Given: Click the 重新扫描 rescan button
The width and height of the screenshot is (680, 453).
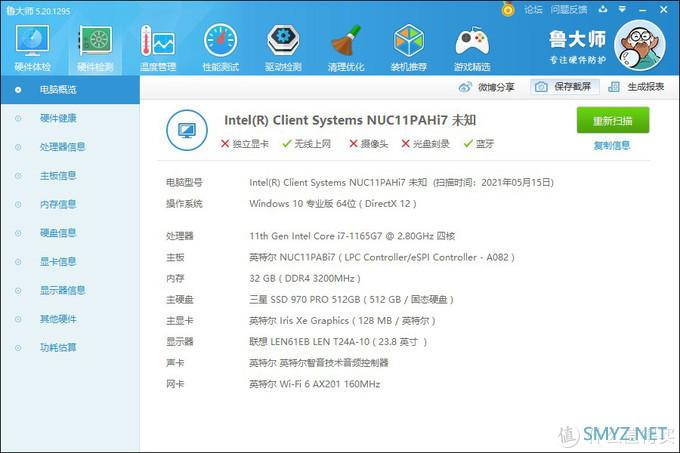Looking at the screenshot, I should pyautogui.click(x=613, y=120).
